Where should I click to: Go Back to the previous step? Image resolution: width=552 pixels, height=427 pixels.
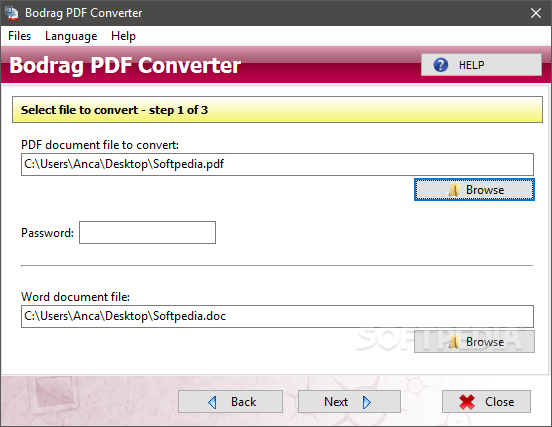(230, 401)
